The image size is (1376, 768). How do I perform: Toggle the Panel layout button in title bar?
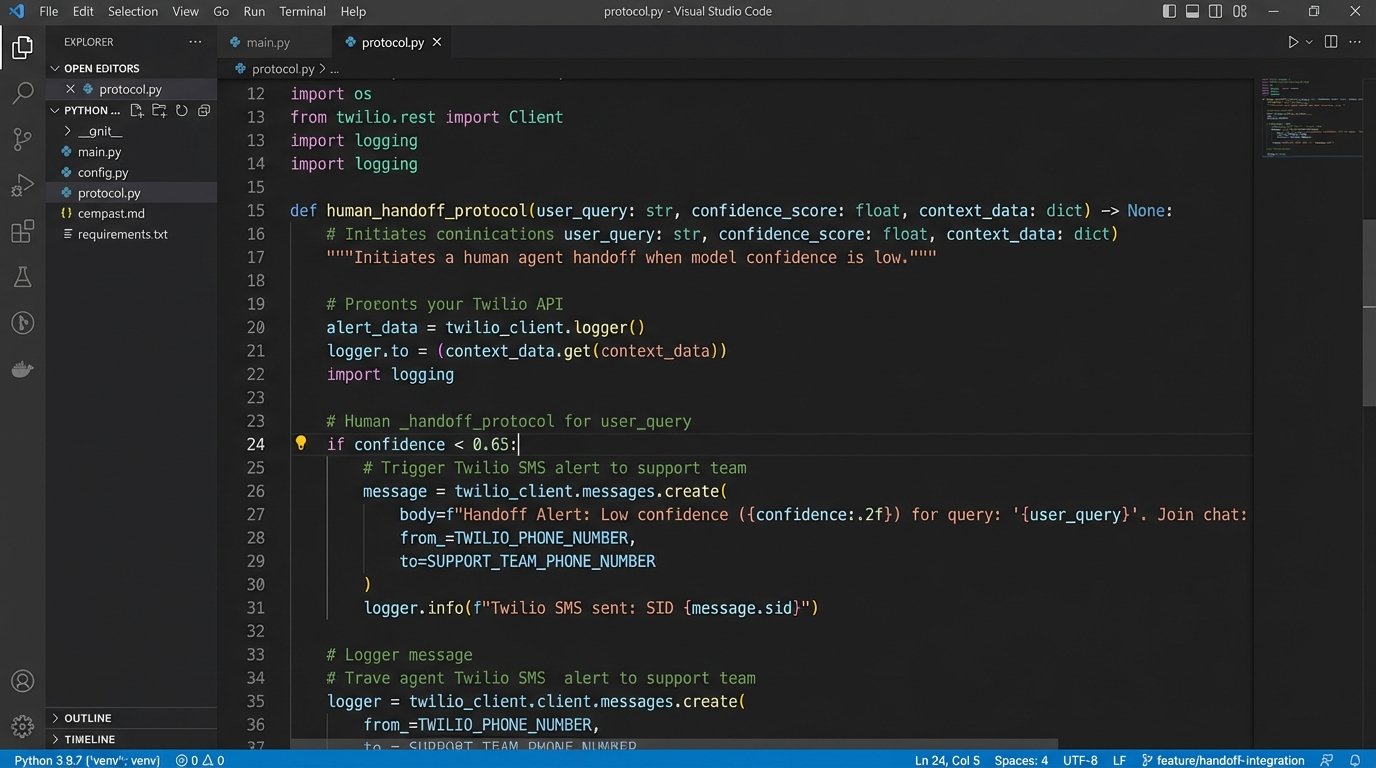(1192, 12)
